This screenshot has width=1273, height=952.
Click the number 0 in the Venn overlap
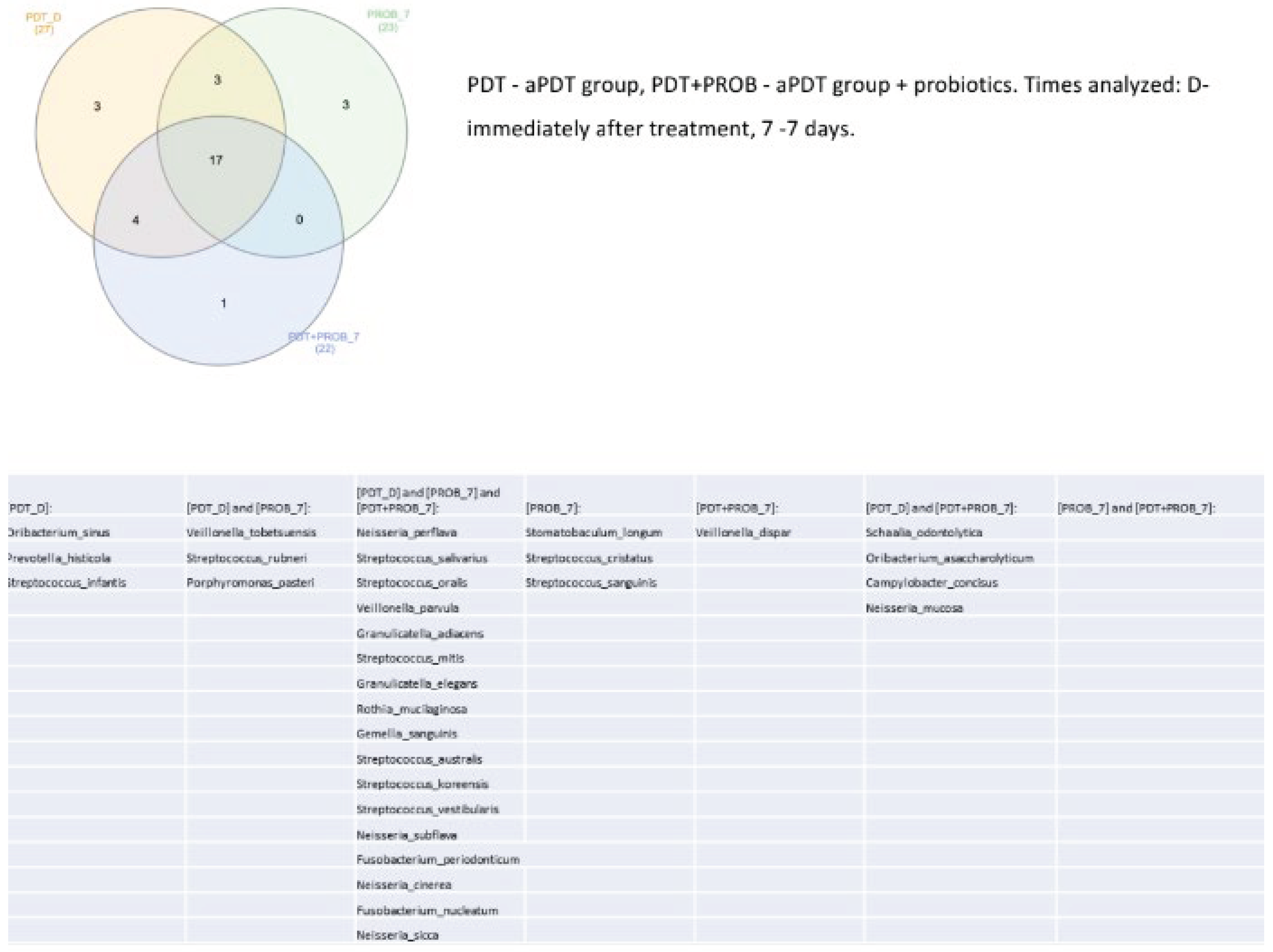click(x=299, y=219)
